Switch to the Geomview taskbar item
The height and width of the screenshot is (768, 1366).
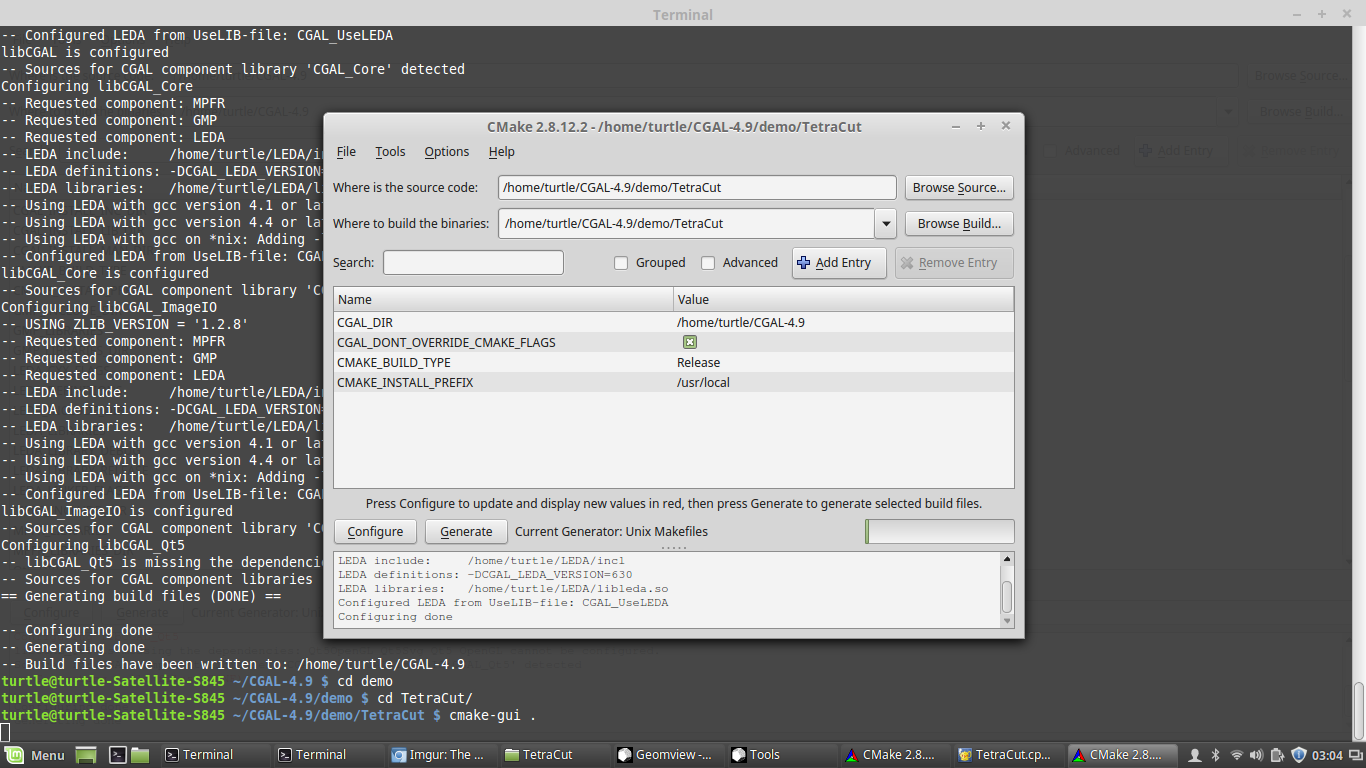[x=666, y=755]
